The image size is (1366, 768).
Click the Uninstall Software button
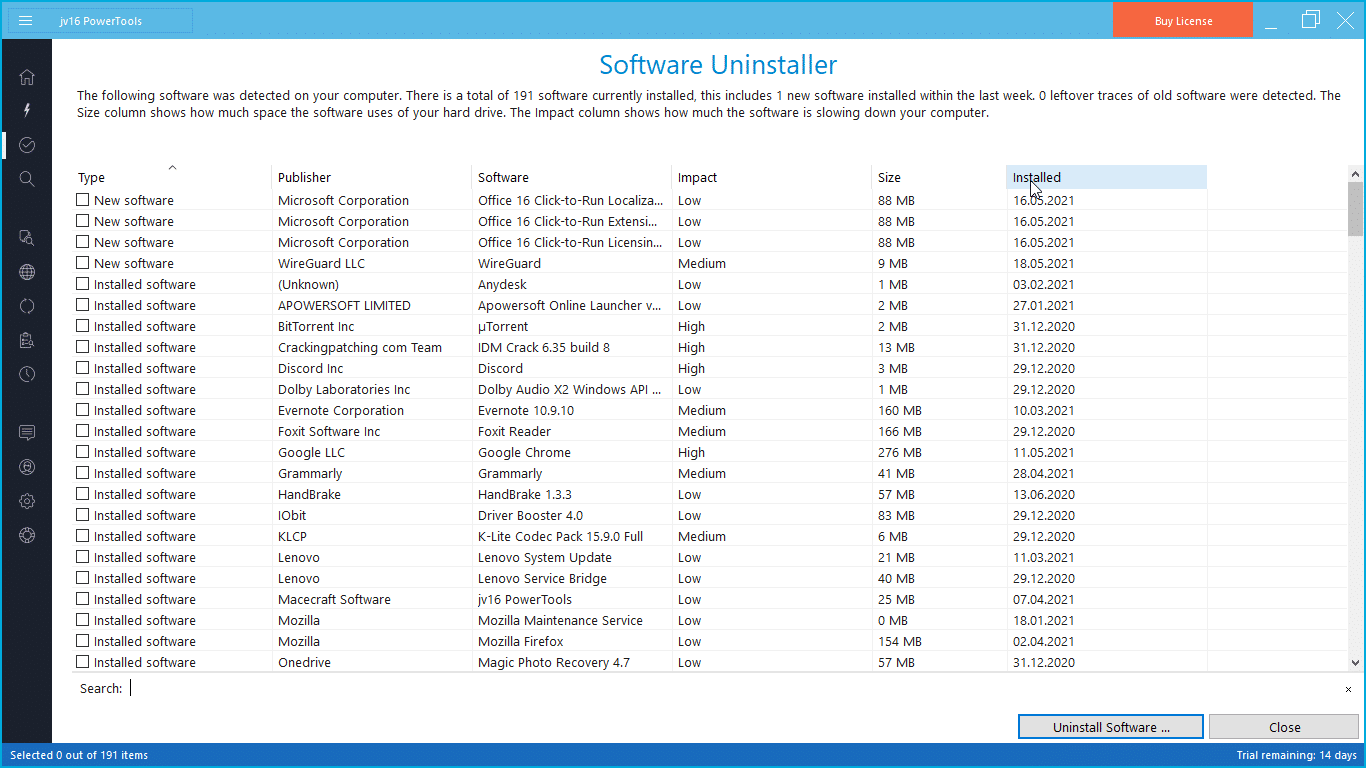(x=1111, y=727)
